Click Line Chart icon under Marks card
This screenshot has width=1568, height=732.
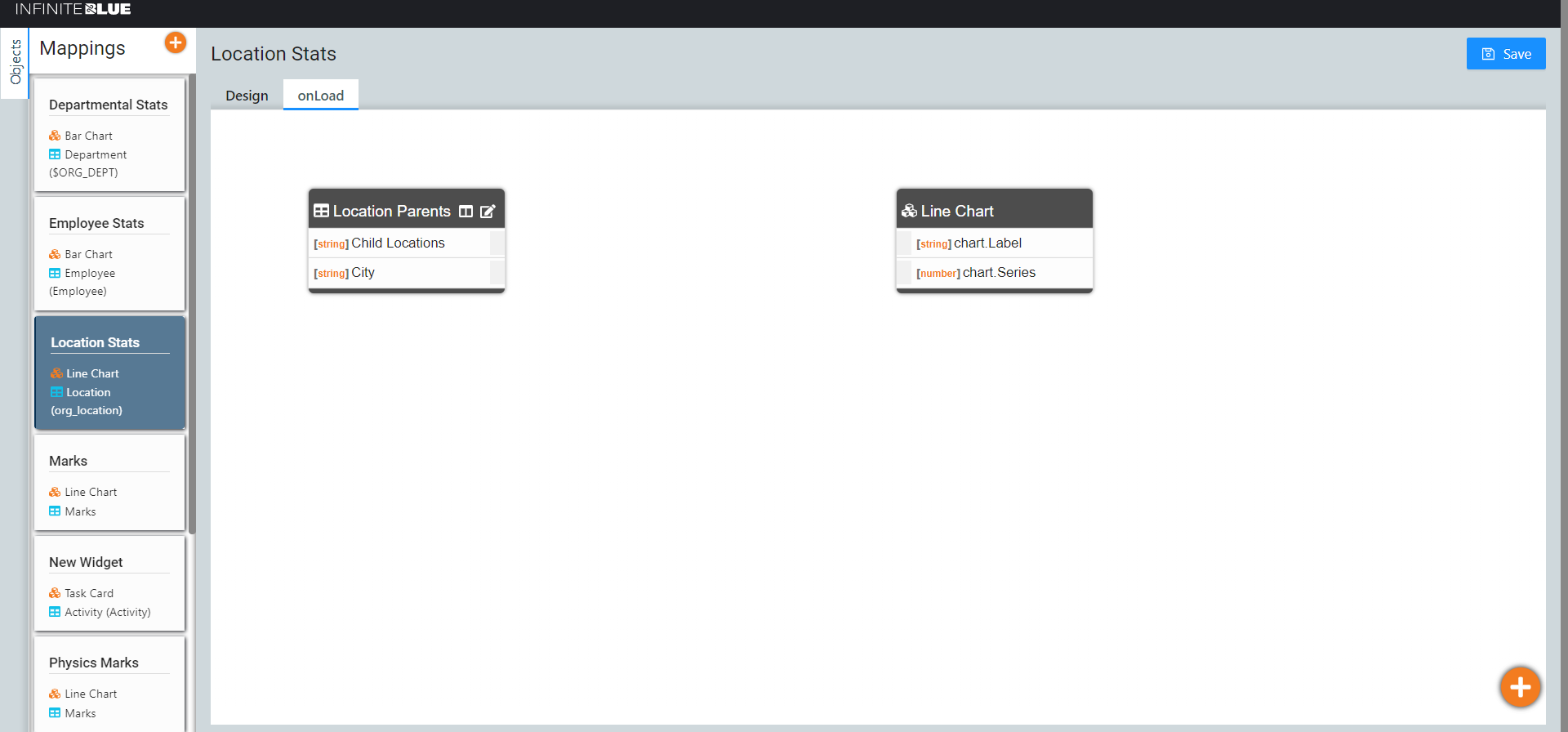pos(55,492)
